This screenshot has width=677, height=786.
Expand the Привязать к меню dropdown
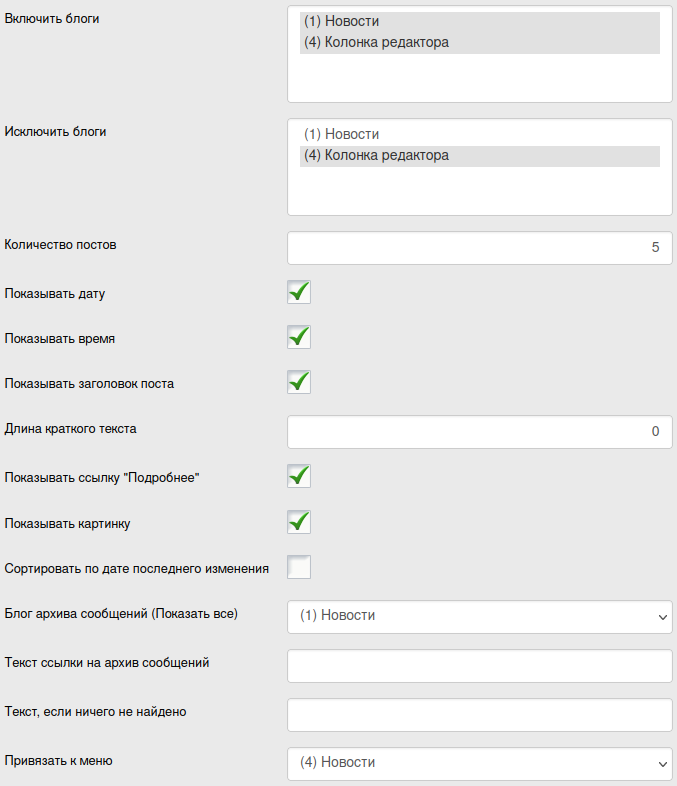click(479, 764)
